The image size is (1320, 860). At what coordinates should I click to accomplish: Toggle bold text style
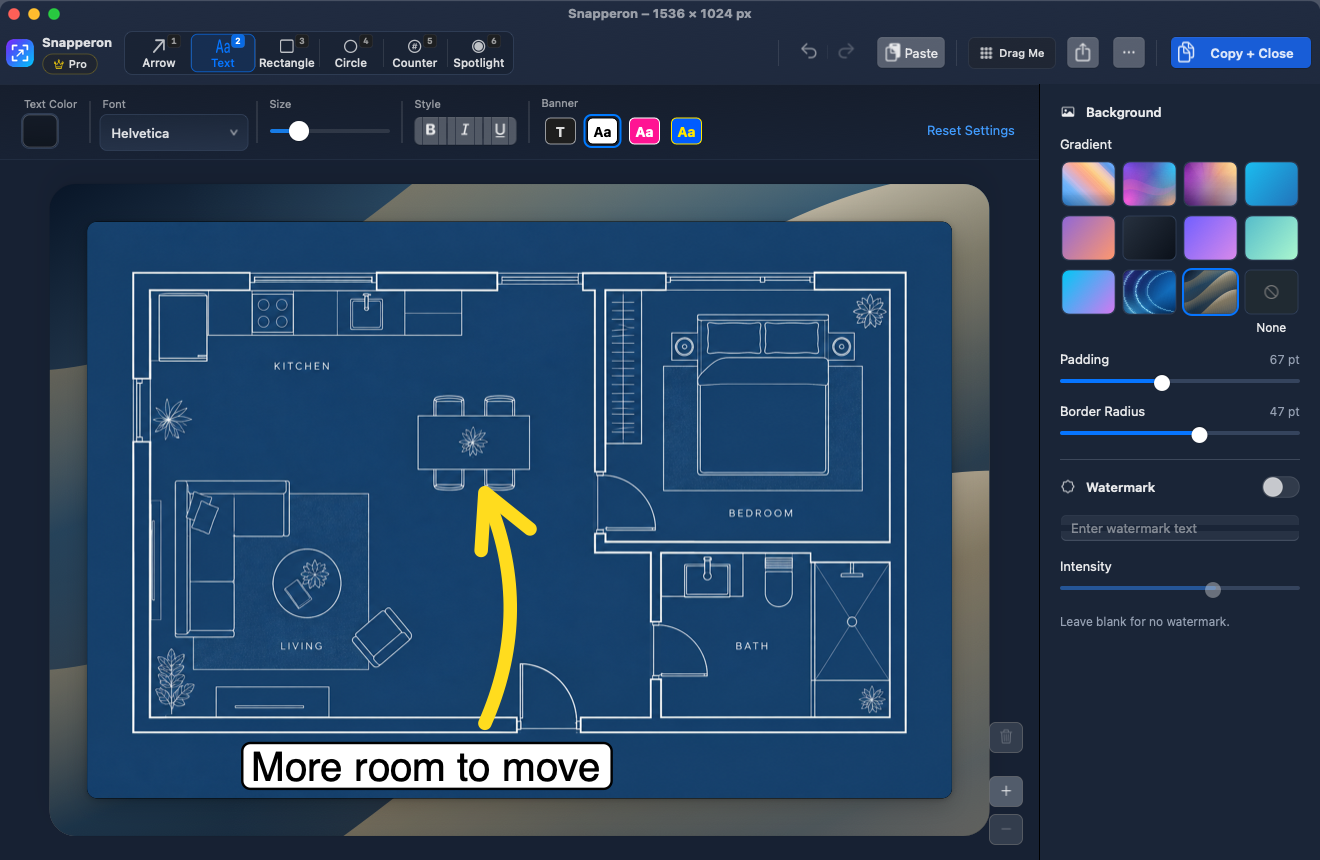[431, 130]
